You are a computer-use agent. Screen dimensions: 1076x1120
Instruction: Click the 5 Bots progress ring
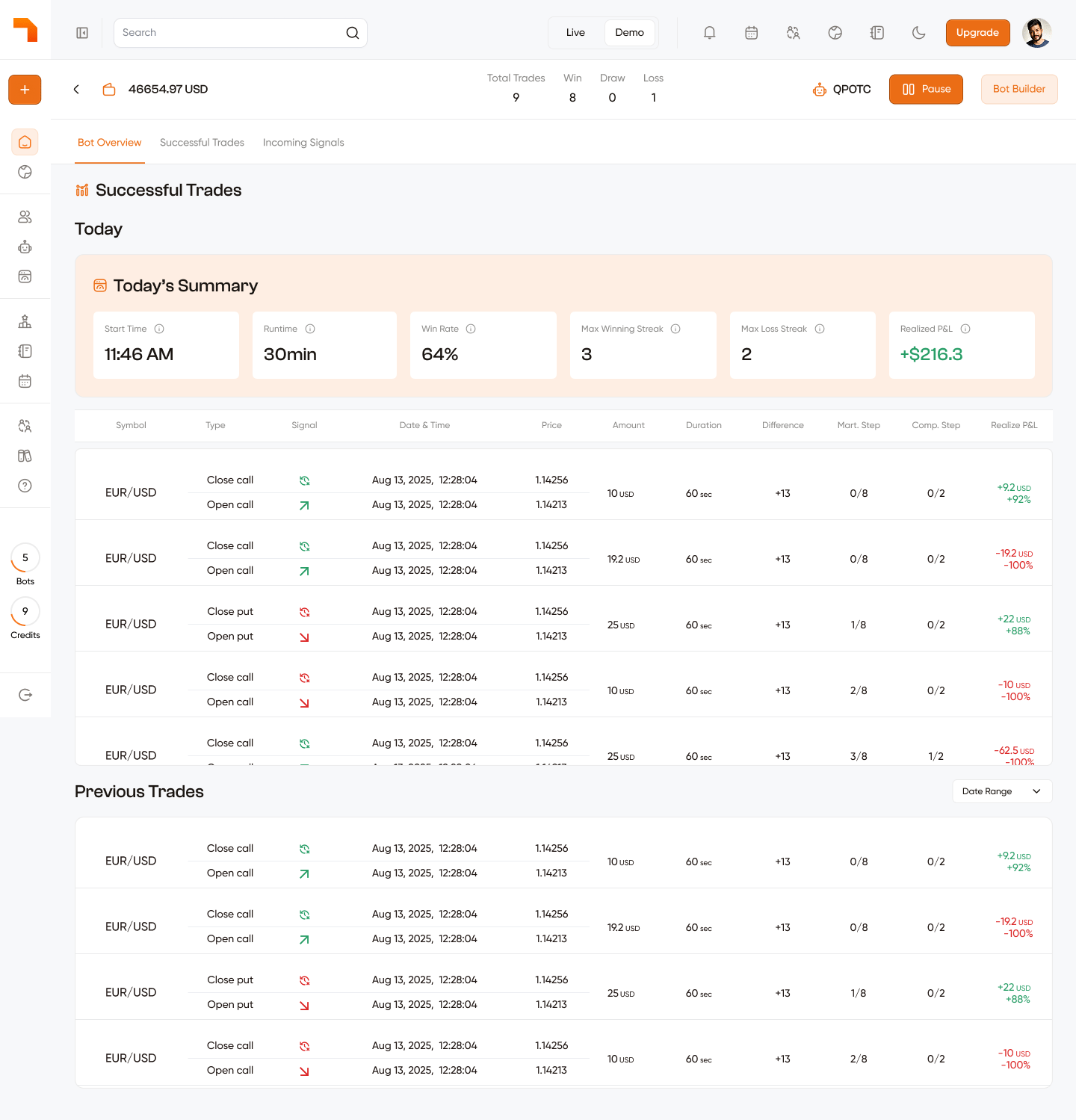point(25,558)
